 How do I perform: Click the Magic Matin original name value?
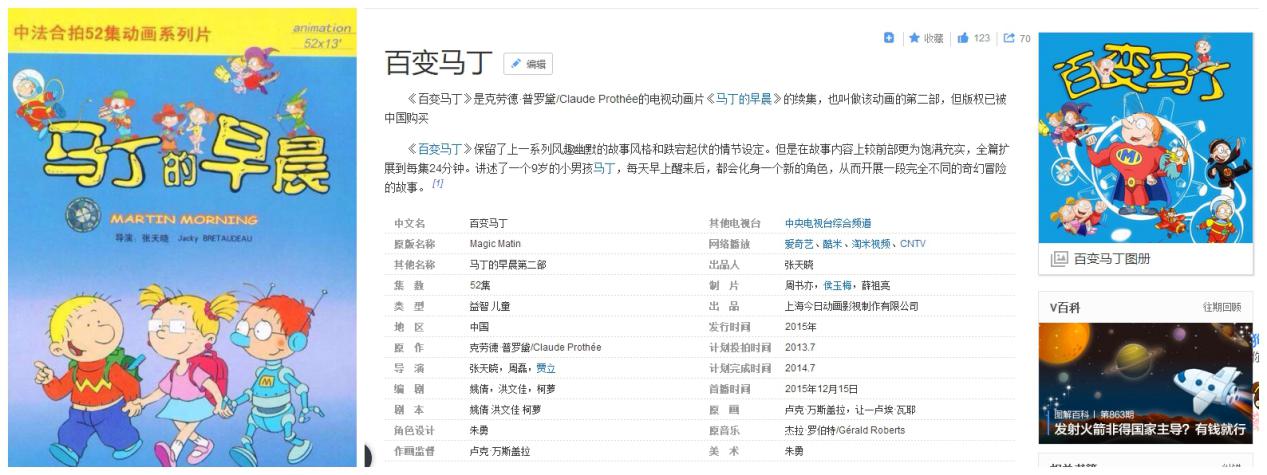pos(493,243)
